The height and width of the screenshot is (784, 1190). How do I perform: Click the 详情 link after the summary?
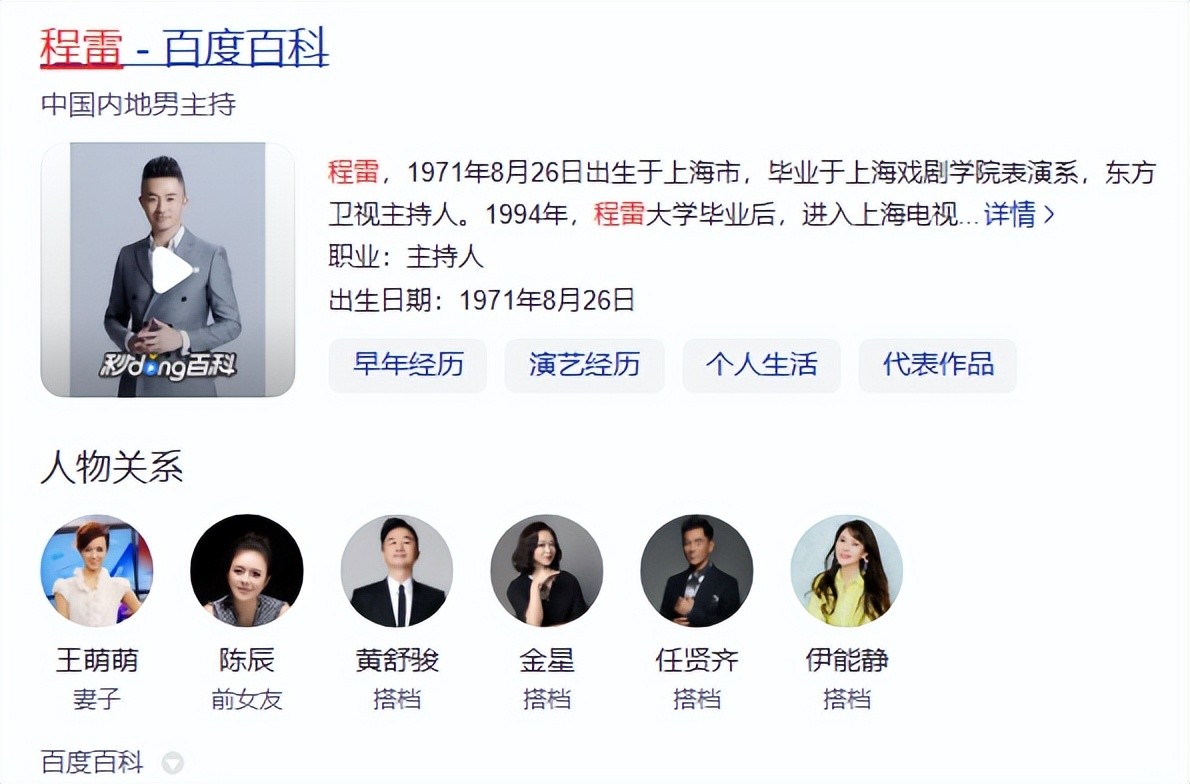[1009, 215]
